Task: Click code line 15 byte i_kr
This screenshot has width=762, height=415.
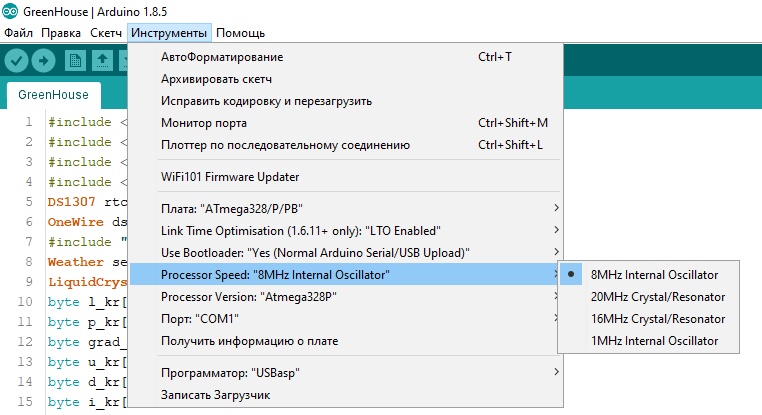Action: [x=87, y=402]
